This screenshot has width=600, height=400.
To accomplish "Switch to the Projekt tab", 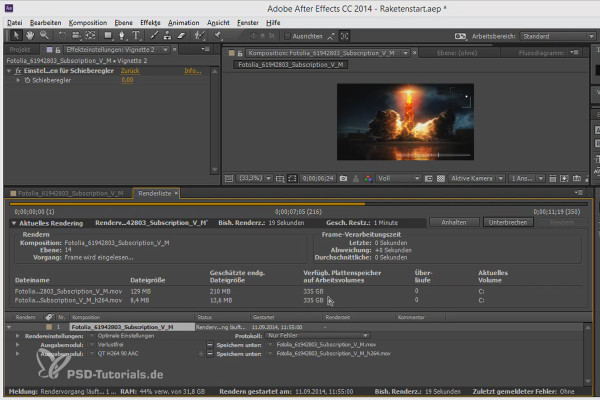I will click(x=20, y=50).
